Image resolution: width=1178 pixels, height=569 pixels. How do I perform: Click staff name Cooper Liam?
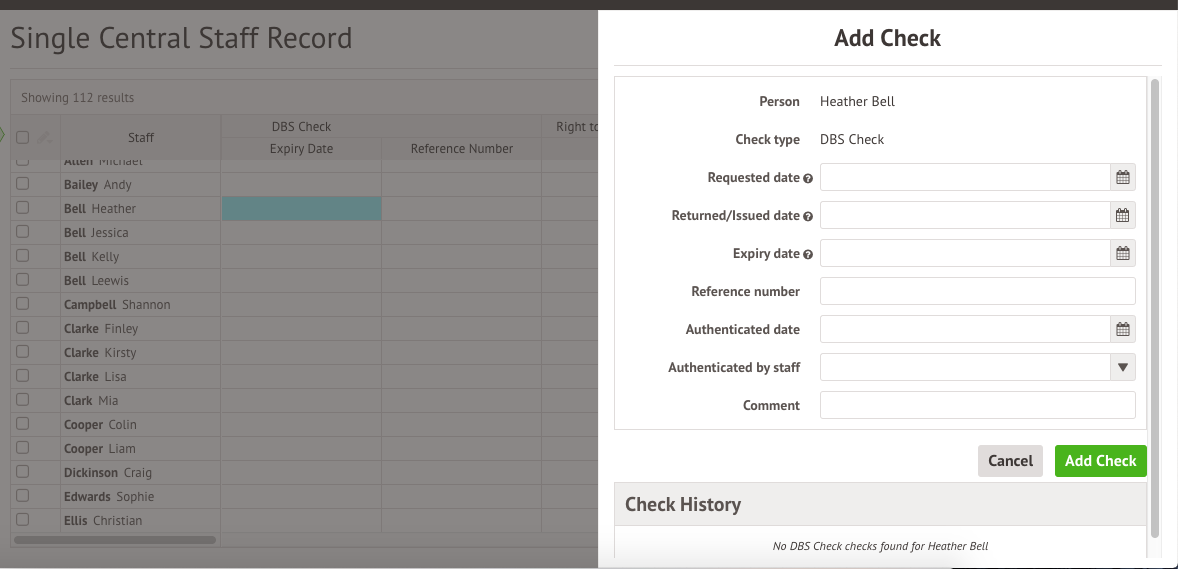(100, 449)
